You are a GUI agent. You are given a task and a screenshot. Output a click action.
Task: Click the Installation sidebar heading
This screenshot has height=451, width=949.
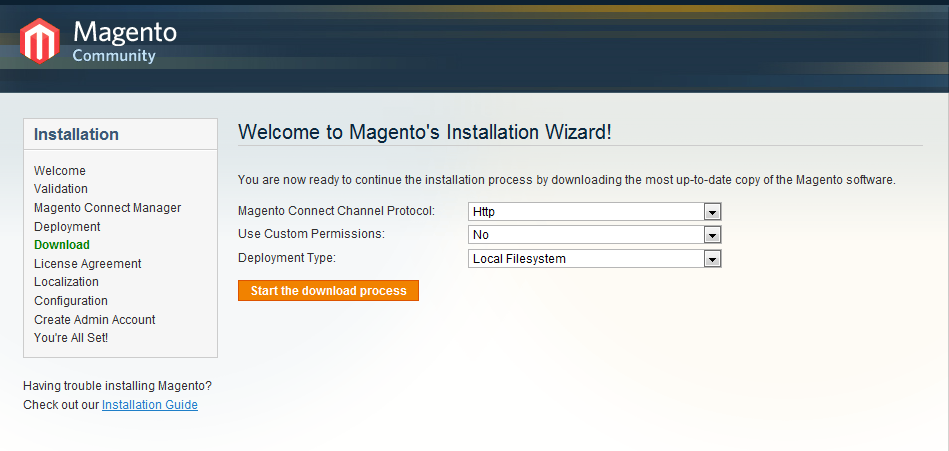tap(76, 134)
